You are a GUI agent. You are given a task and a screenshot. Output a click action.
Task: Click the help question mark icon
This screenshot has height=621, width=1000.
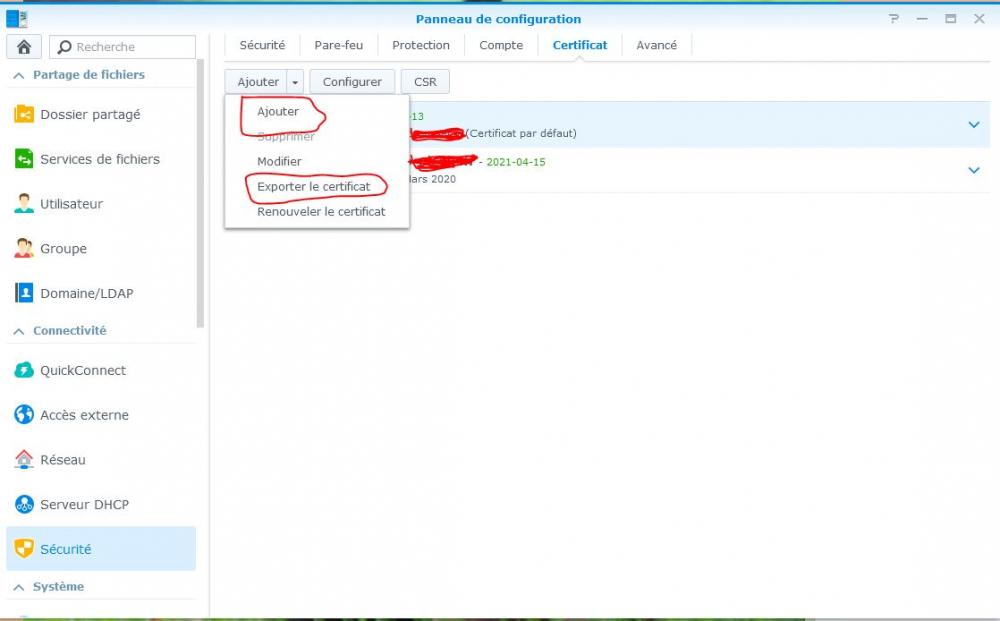[893, 19]
